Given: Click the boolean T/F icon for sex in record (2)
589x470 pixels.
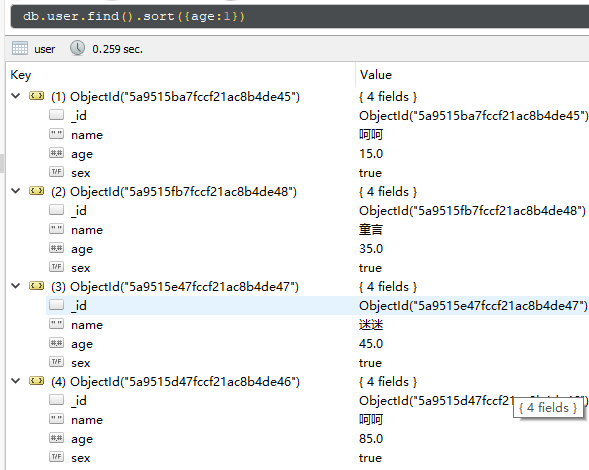Looking at the screenshot, I should [56, 267].
